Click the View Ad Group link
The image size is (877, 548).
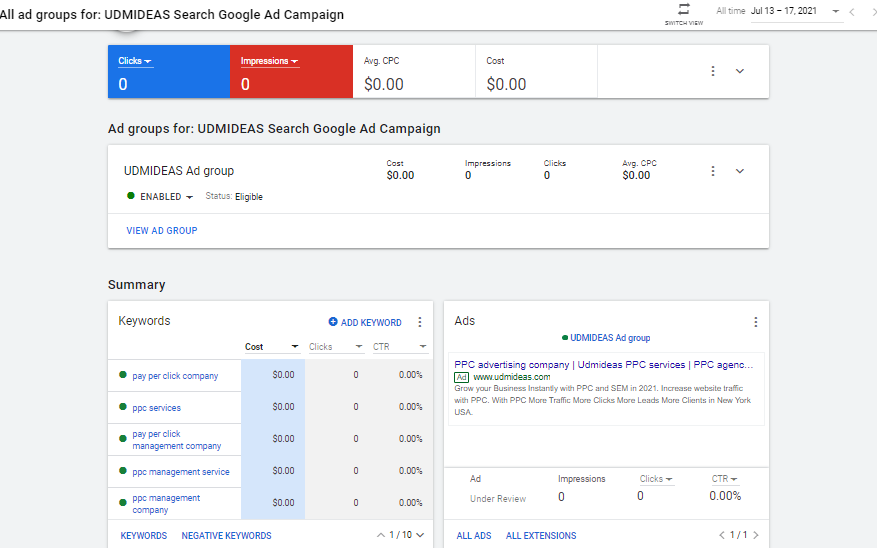click(162, 231)
